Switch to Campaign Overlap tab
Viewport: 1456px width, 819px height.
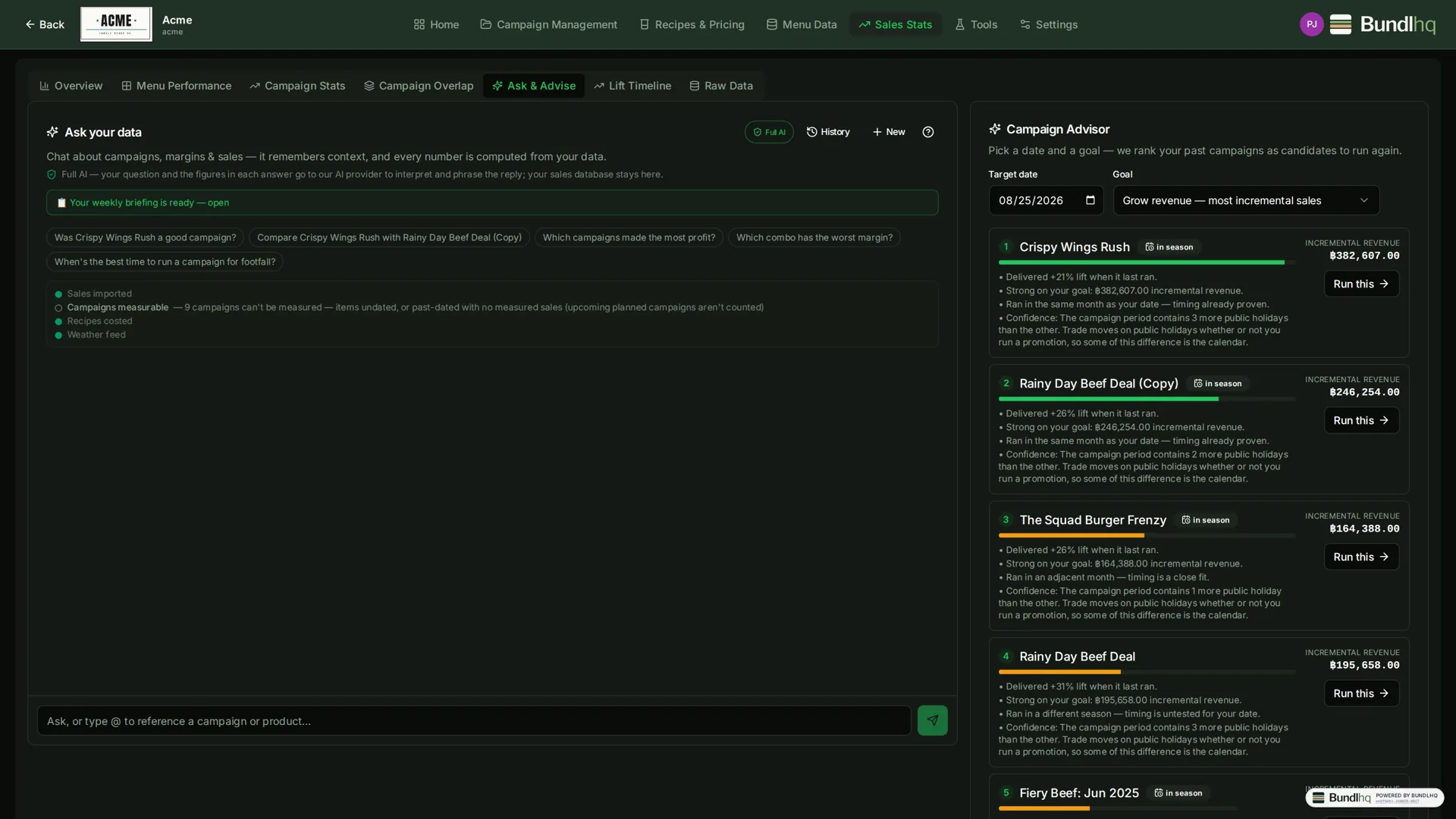coord(419,86)
